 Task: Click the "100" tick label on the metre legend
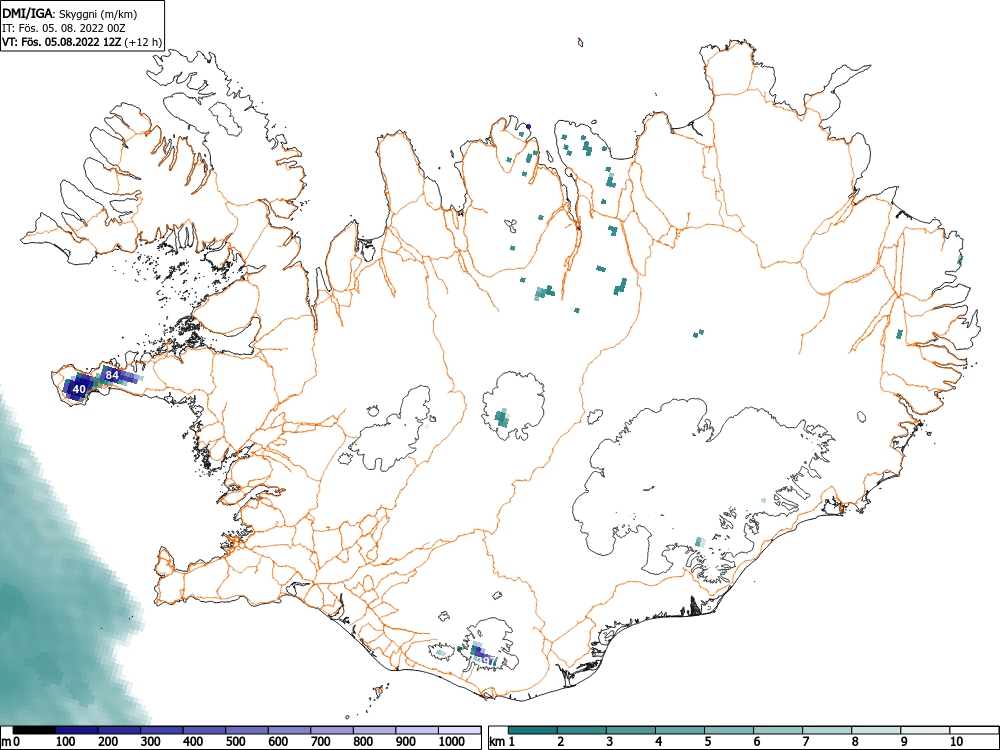(x=66, y=741)
